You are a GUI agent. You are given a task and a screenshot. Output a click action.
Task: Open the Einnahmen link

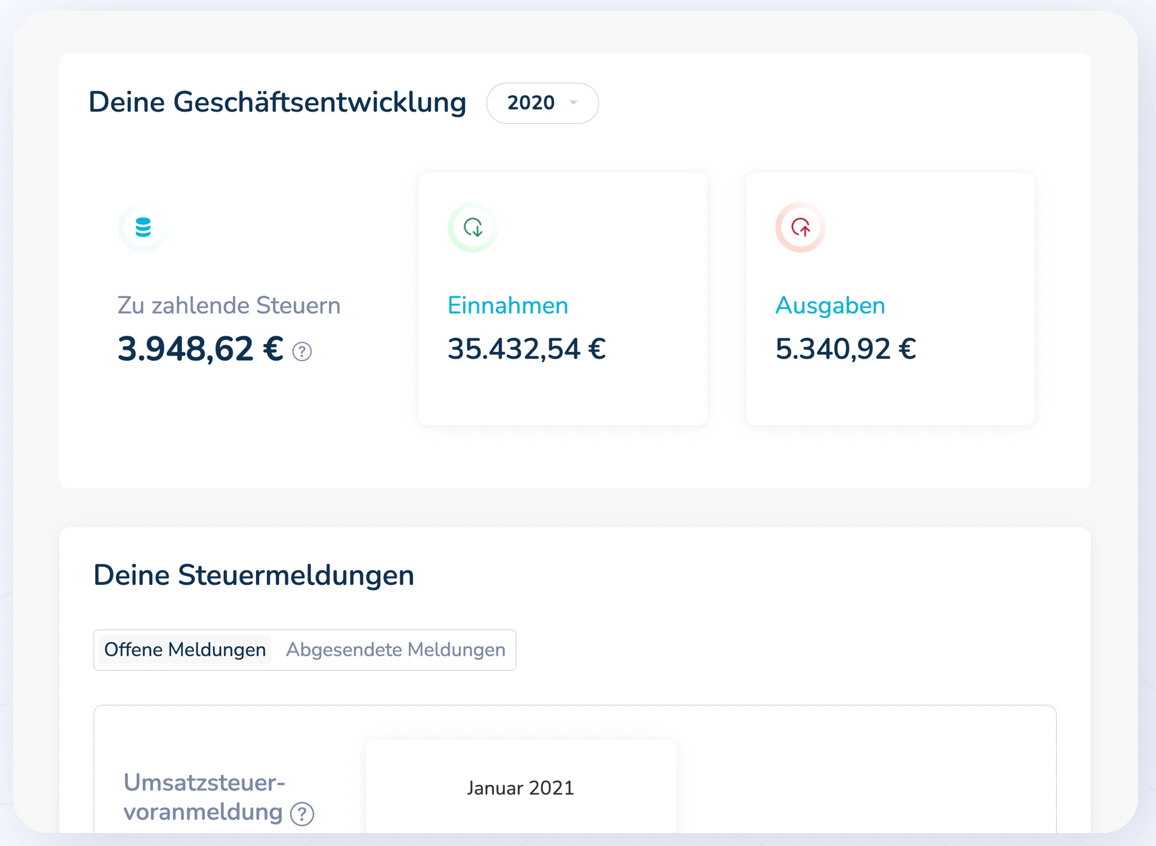(507, 306)
